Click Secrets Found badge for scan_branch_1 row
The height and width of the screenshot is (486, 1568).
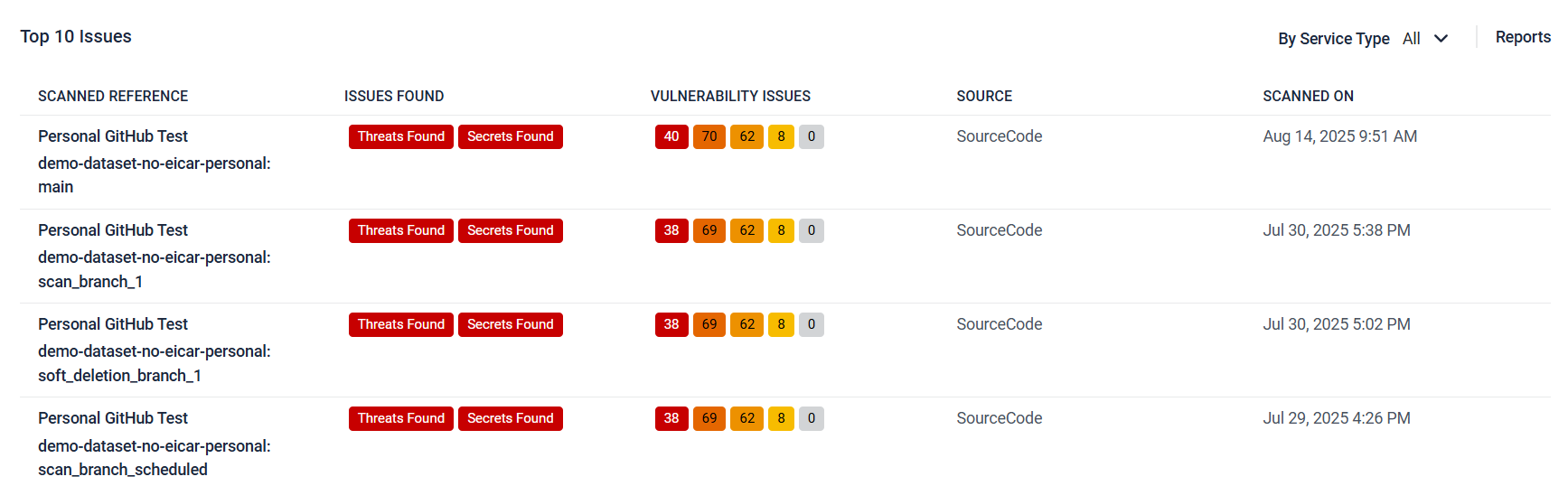pyautogui.click(x=511, y=230)
